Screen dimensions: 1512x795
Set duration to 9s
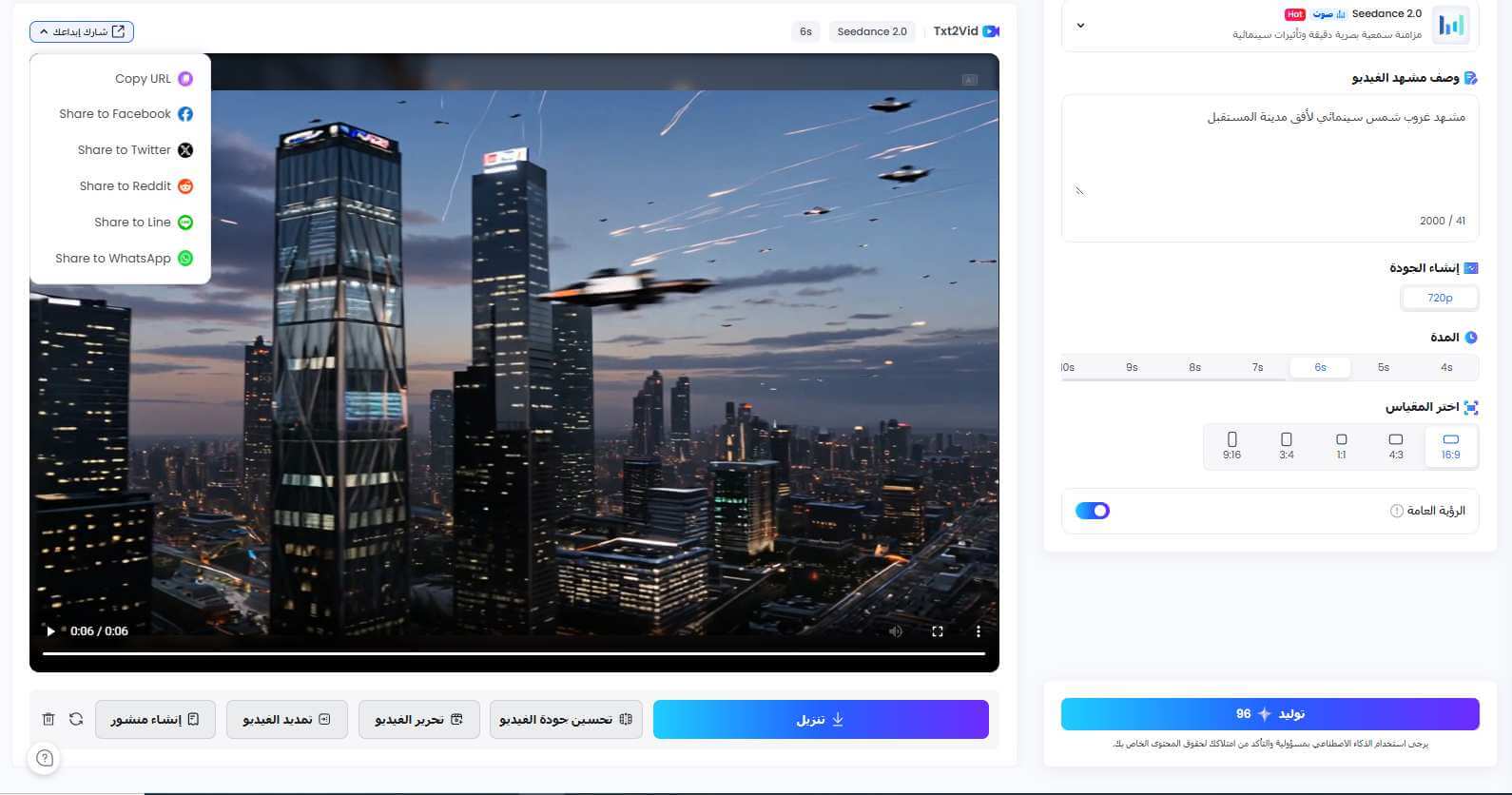1132,367
